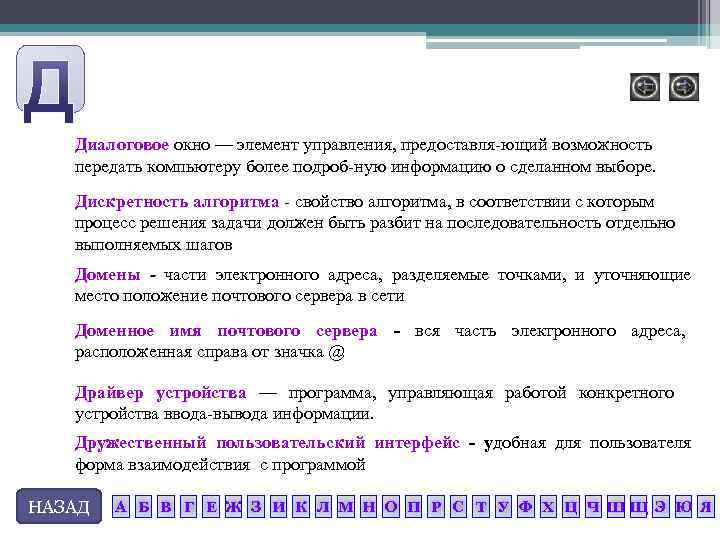Navigate to the last letter Я
720x540 pixels.
[x=706, y=507]
